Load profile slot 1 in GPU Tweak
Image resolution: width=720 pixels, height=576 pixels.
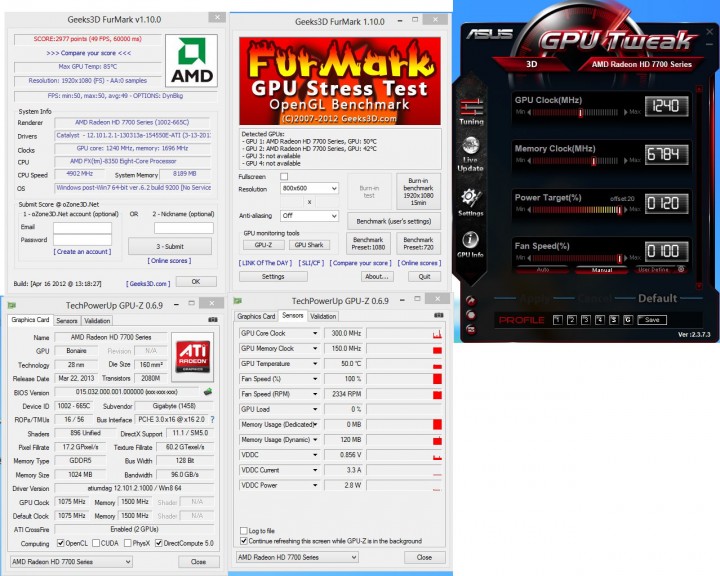[x=557, y=320]
